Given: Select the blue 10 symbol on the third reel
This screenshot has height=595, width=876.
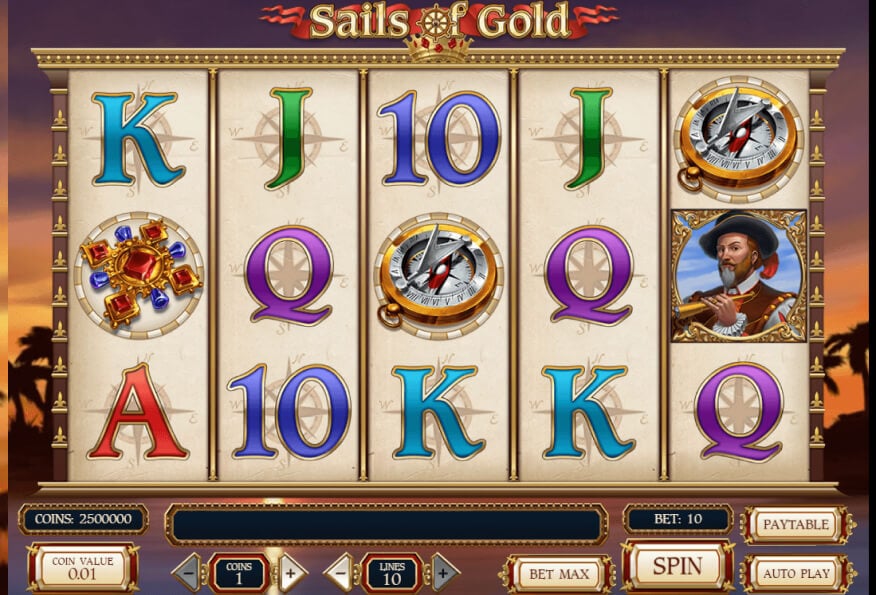Looking at the screenshot, I should (439, 139).
